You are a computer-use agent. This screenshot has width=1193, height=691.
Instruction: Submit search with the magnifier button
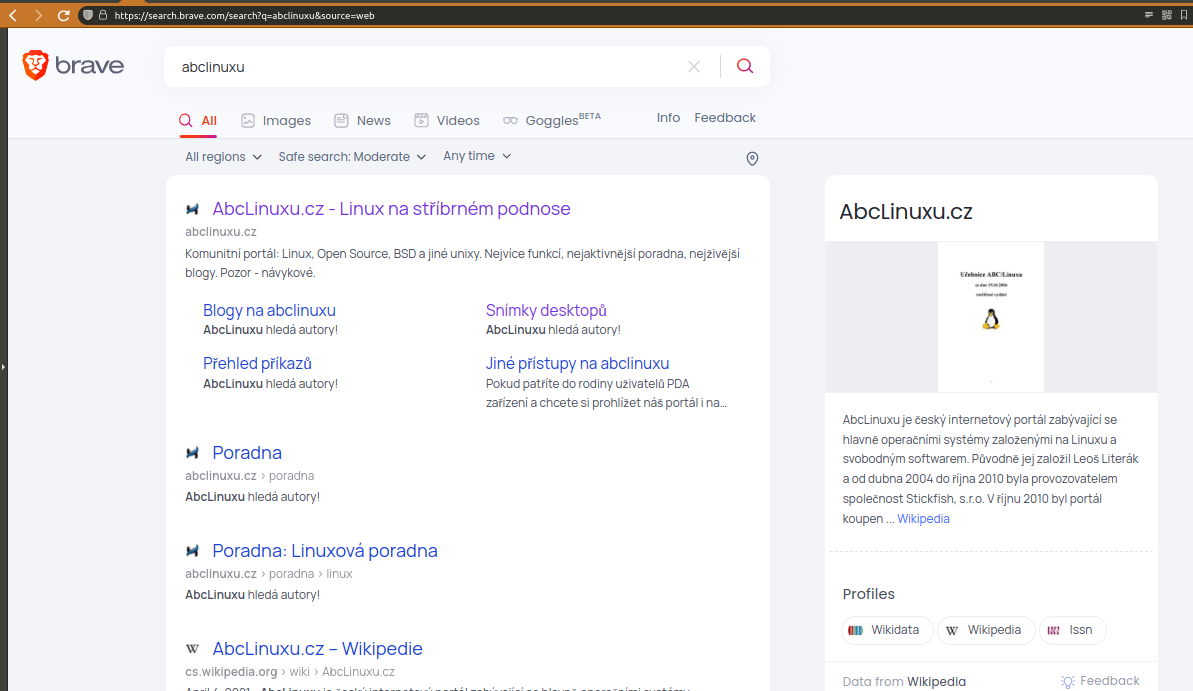[745, 66]
